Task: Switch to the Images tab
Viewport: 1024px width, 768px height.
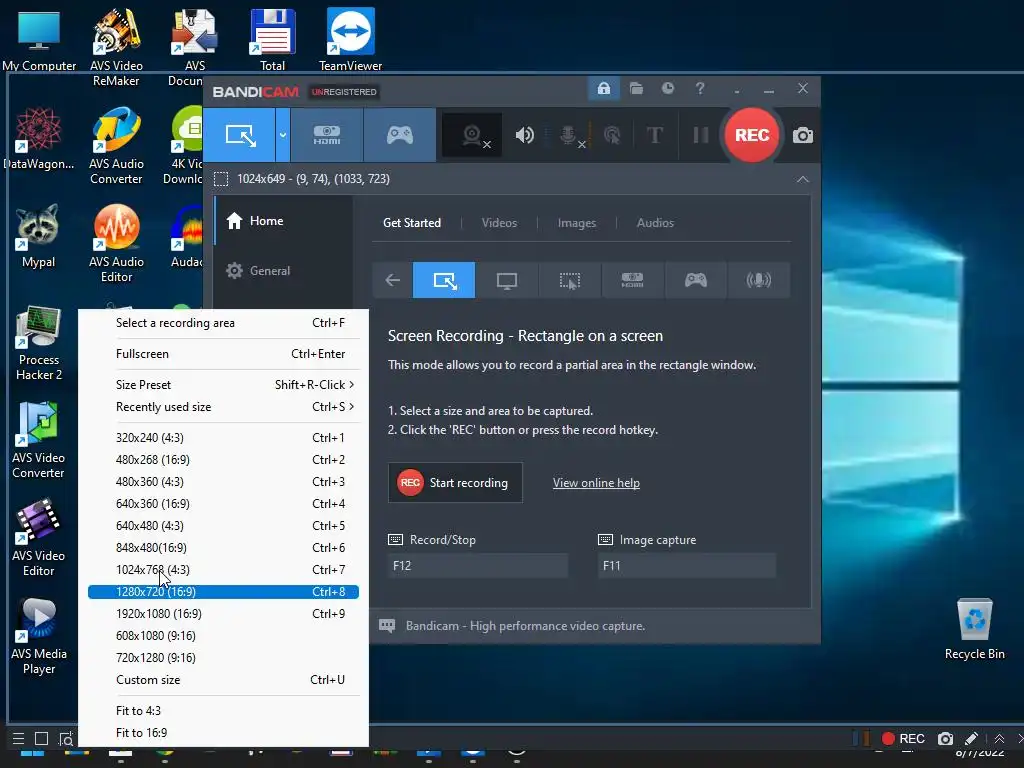Action: point(577,223)
